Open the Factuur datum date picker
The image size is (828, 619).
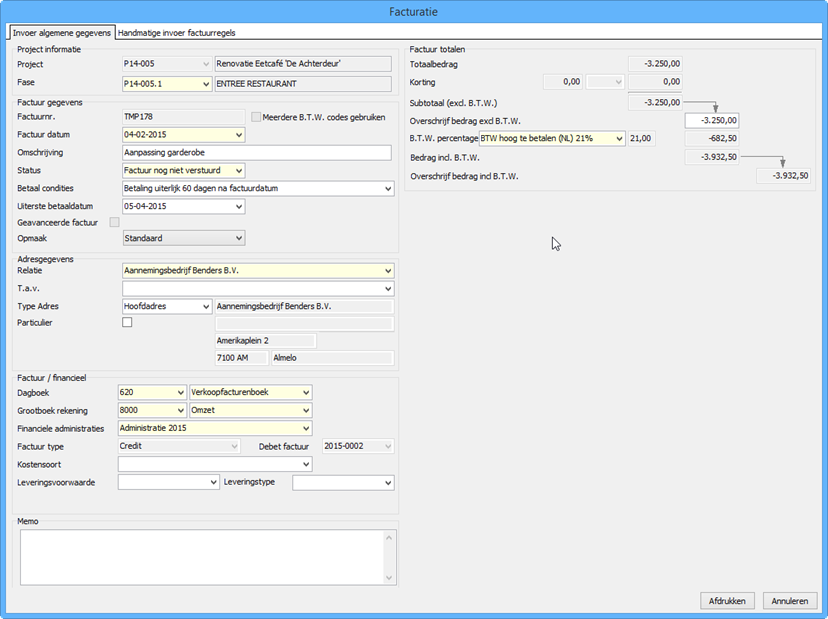[239, 135]
